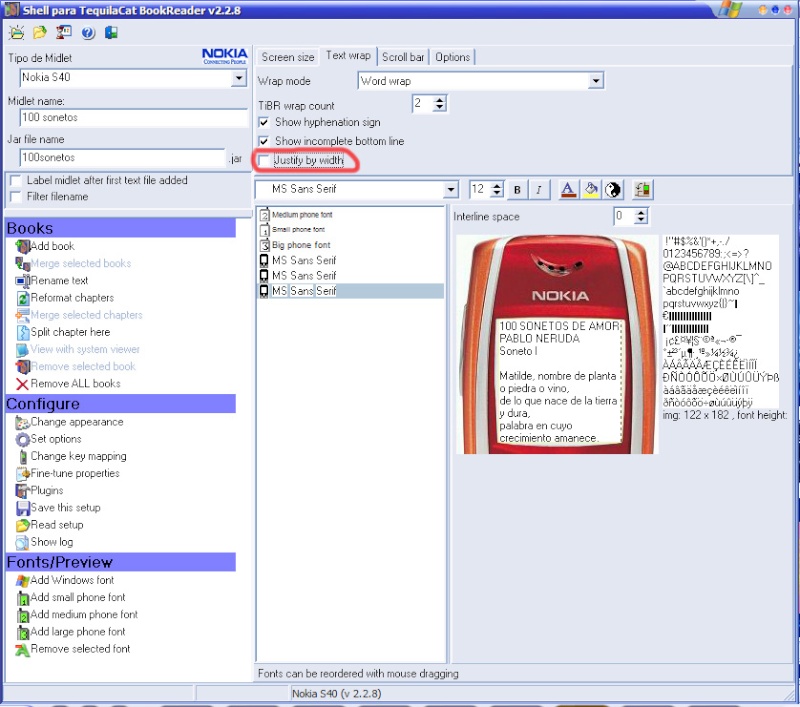Screen dimensions: 800x707
Task: Click the Set options gear icon
Action: click(22, 439)
